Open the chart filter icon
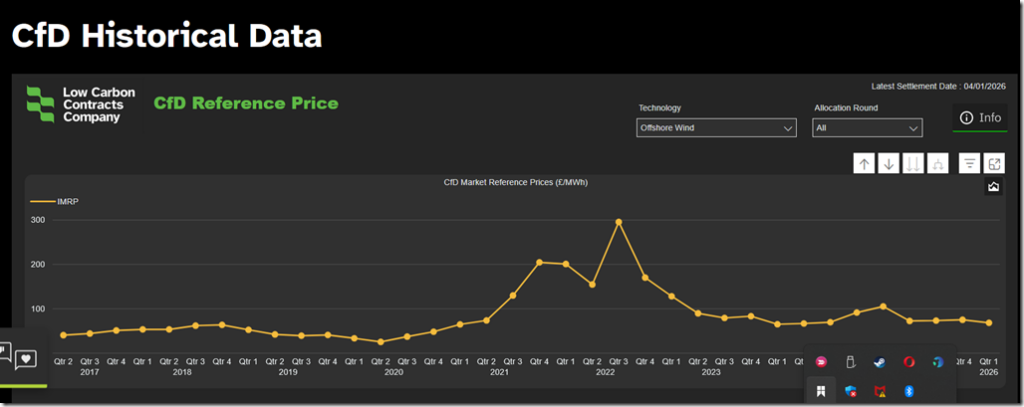Image resolution: width=1024 pixels, height=407 pixels. pyautogui.click(x=969, y=164)
